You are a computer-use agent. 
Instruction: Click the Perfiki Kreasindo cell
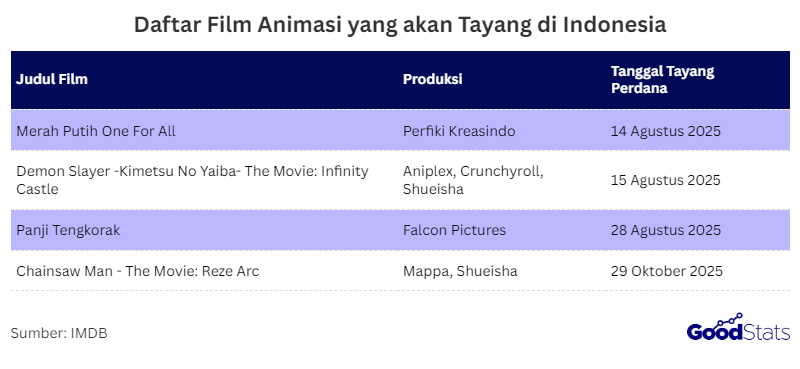[459, 131]
